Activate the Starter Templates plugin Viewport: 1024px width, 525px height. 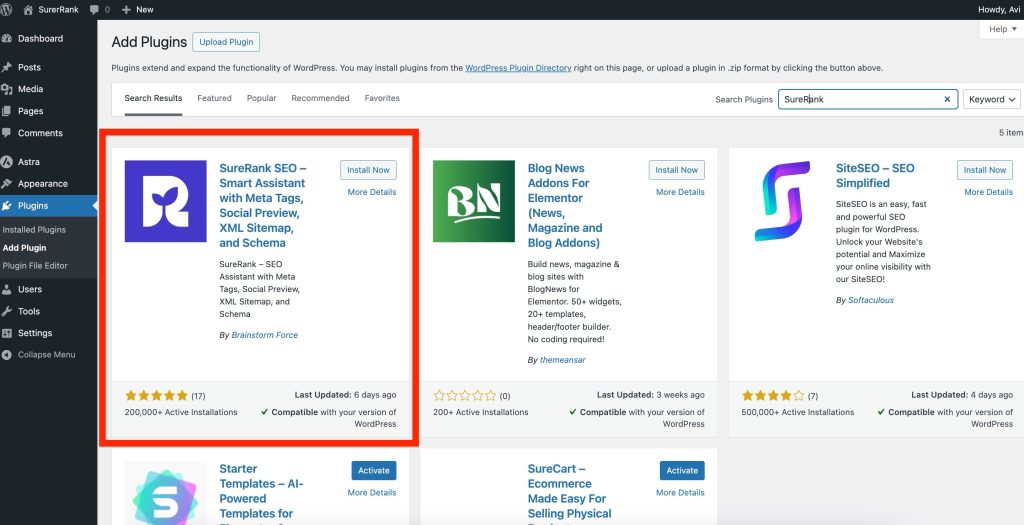click(x=374, y=470)
